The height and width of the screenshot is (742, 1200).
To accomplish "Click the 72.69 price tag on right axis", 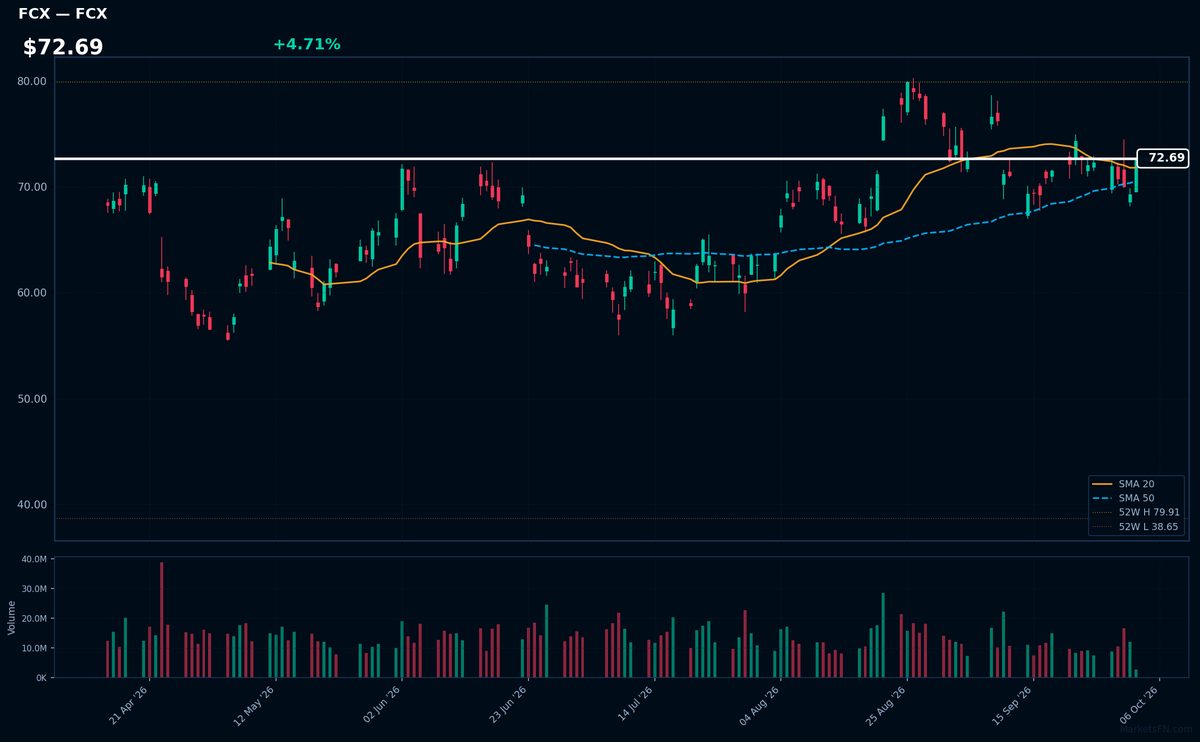I will coord(1162,158).
